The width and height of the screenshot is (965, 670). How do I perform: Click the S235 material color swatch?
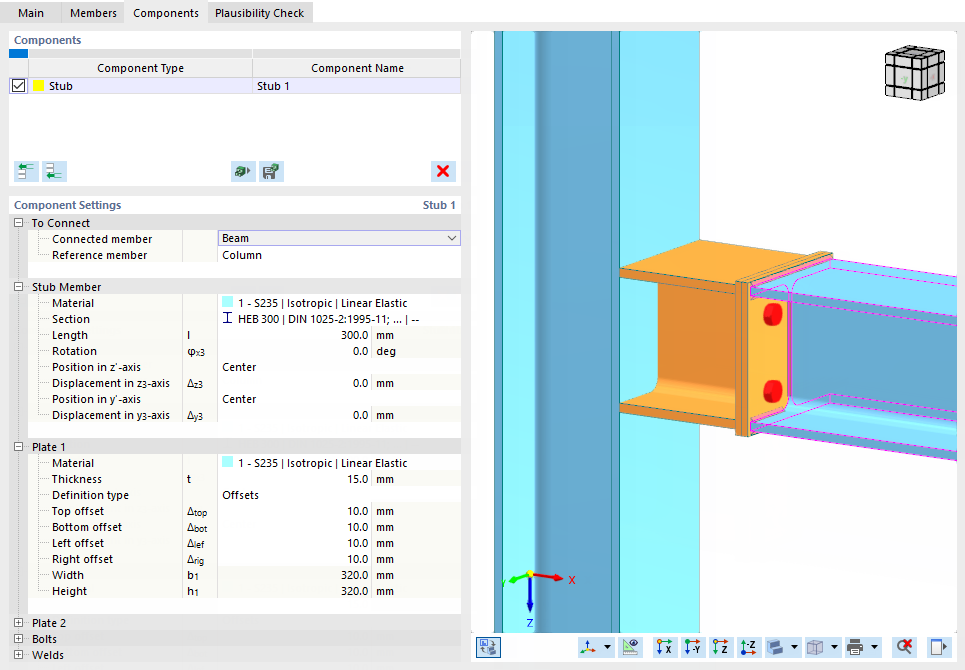coord(227,303)
